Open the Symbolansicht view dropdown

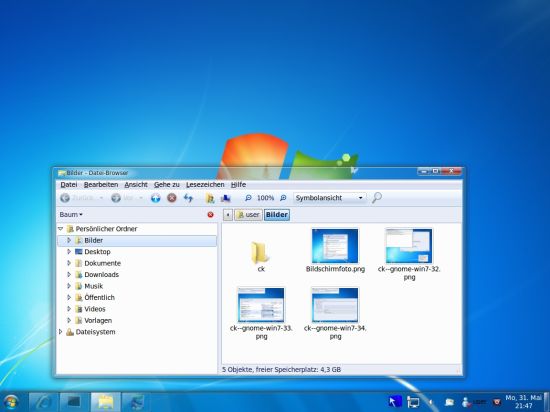coord(330,198)
